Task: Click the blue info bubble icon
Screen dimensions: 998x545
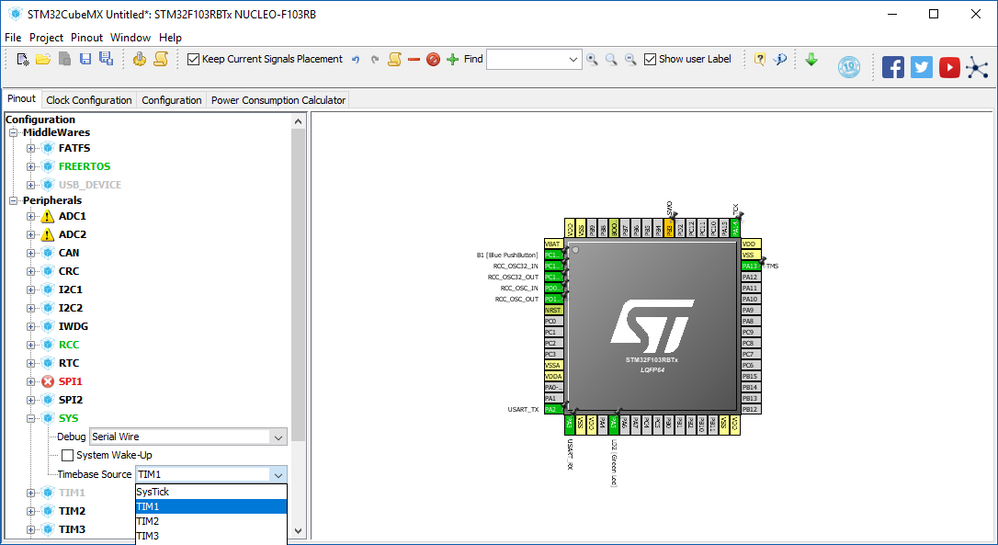Action: coord(780,59)
